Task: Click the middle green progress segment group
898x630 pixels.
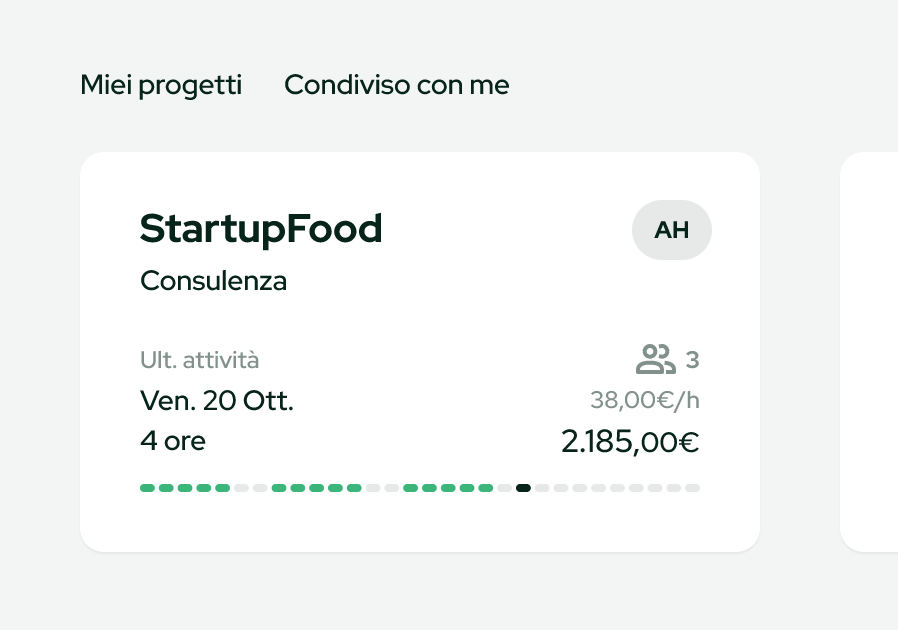Action: [x=316, y=488]
